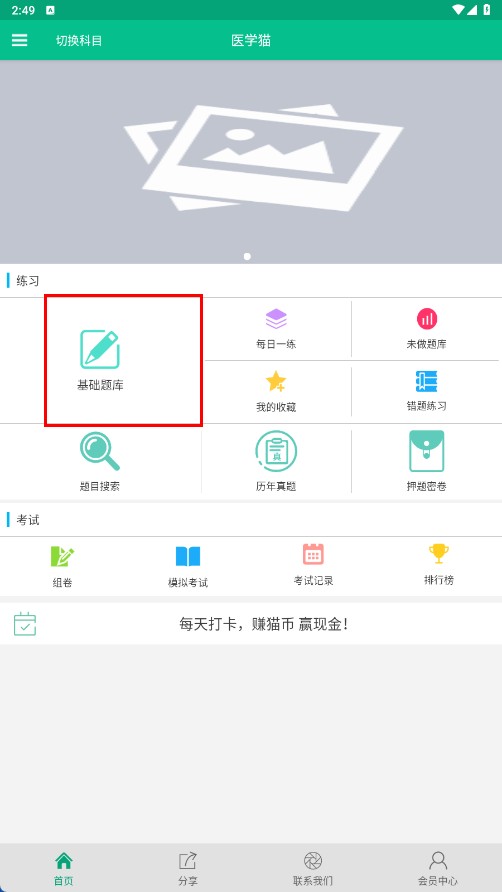Open 排行榜 trophy icon
The width and height of the screenshot is (502, 892).
point(439,554)
